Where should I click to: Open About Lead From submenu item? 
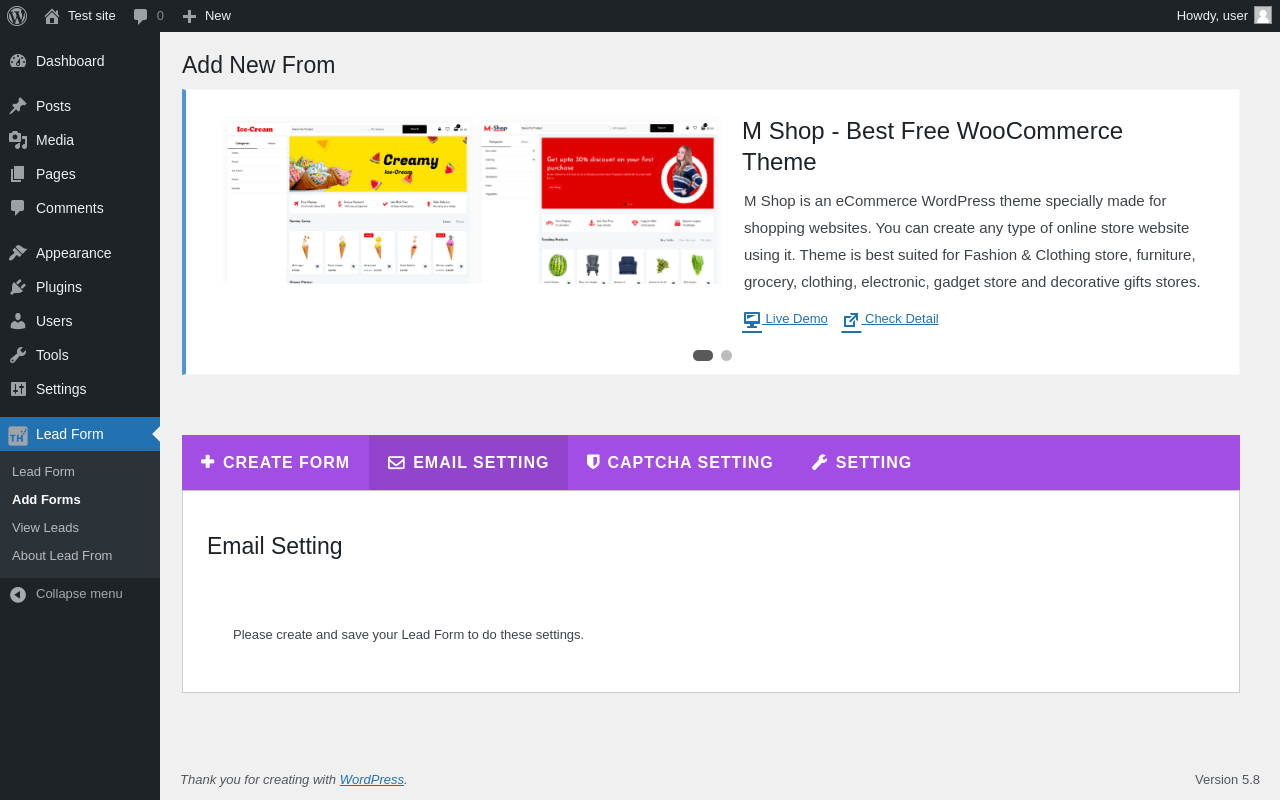click(x=62, y=555)
